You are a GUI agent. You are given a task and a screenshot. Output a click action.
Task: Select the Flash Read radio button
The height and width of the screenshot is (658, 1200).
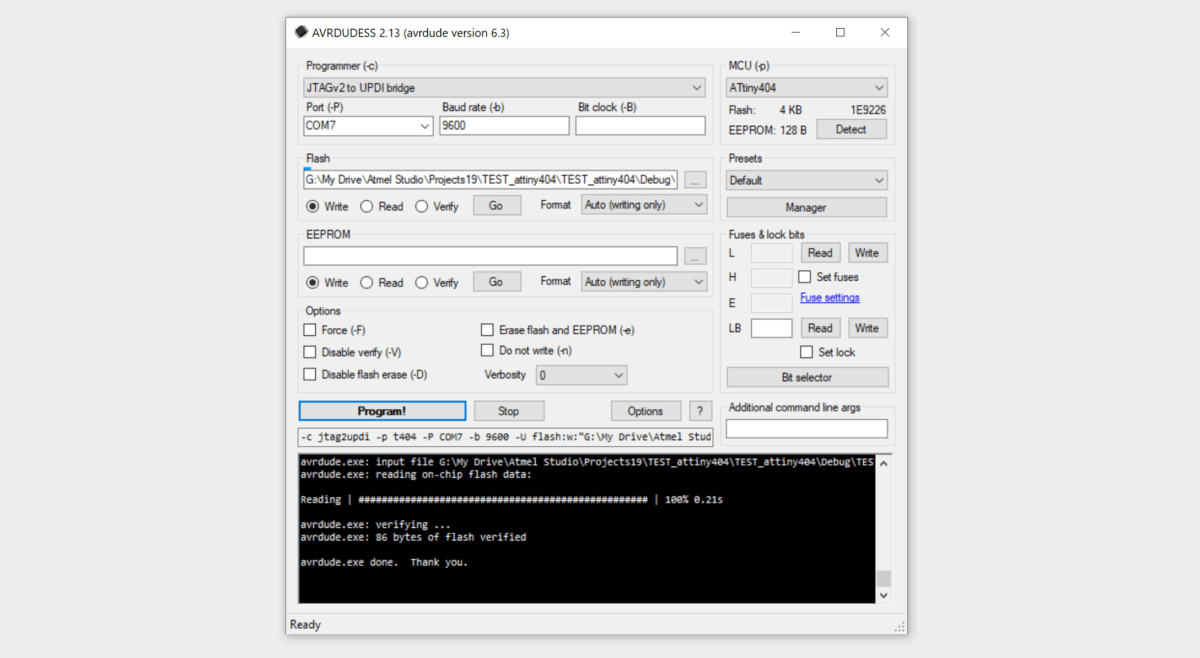366,206
